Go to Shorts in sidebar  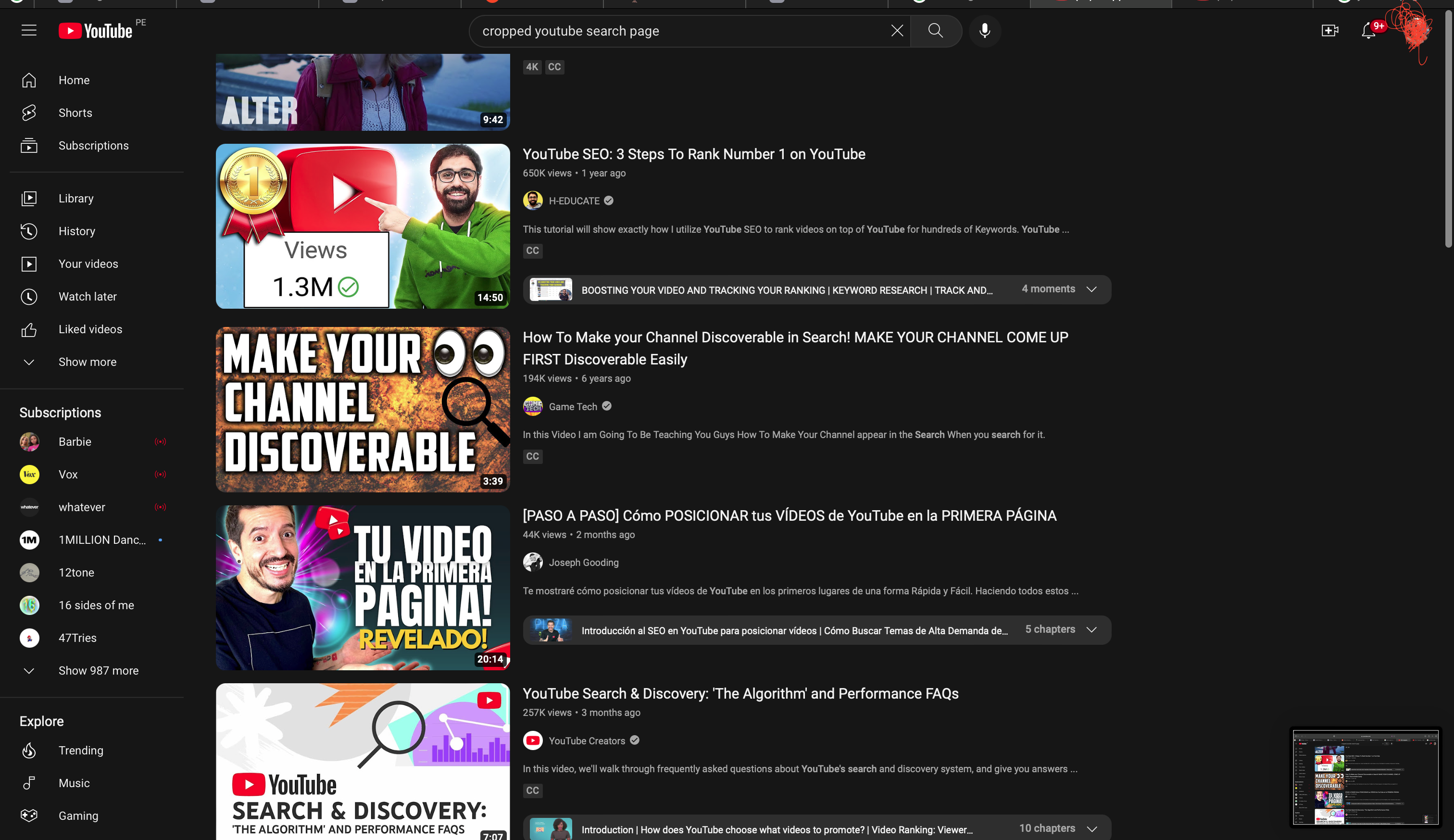(75, 113)
